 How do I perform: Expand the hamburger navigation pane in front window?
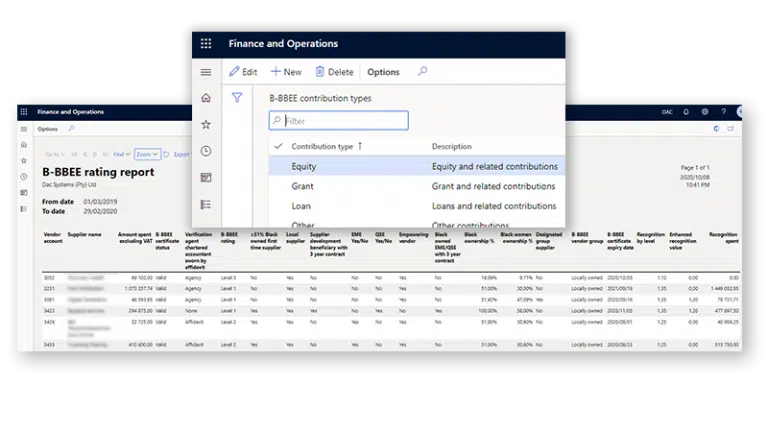click(206, 72)
